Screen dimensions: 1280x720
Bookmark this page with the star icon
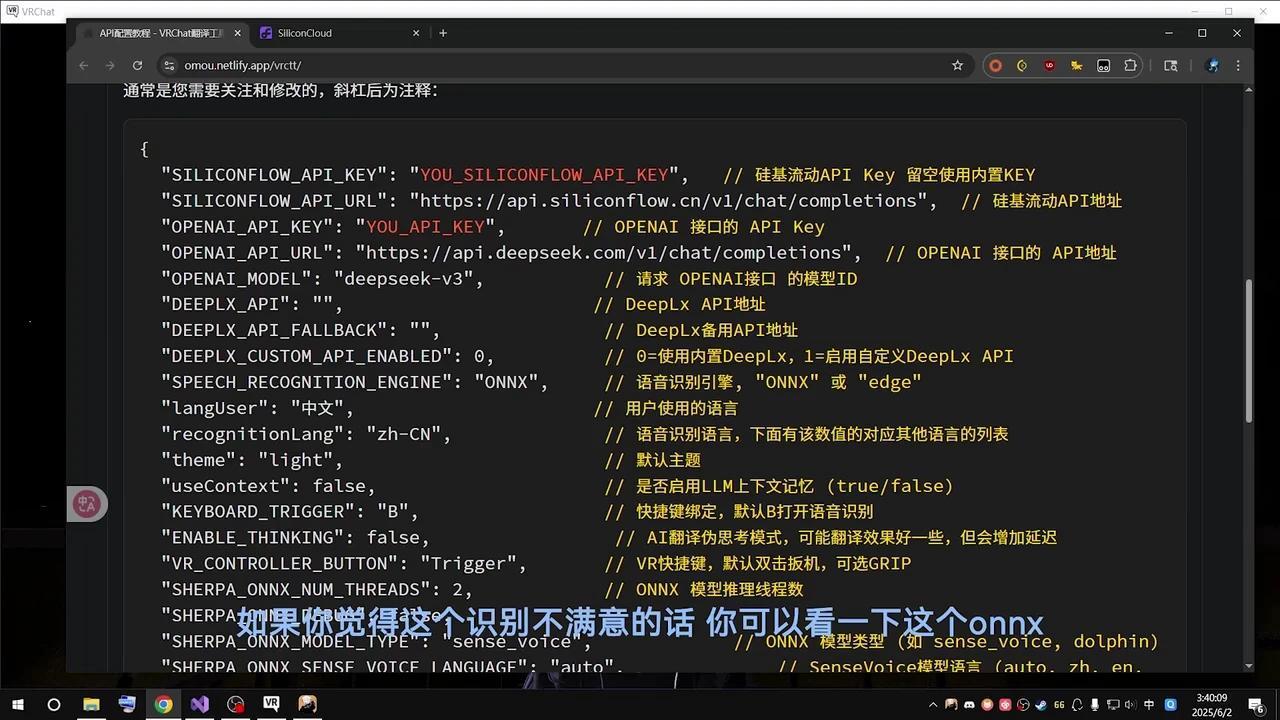point(957,65)
